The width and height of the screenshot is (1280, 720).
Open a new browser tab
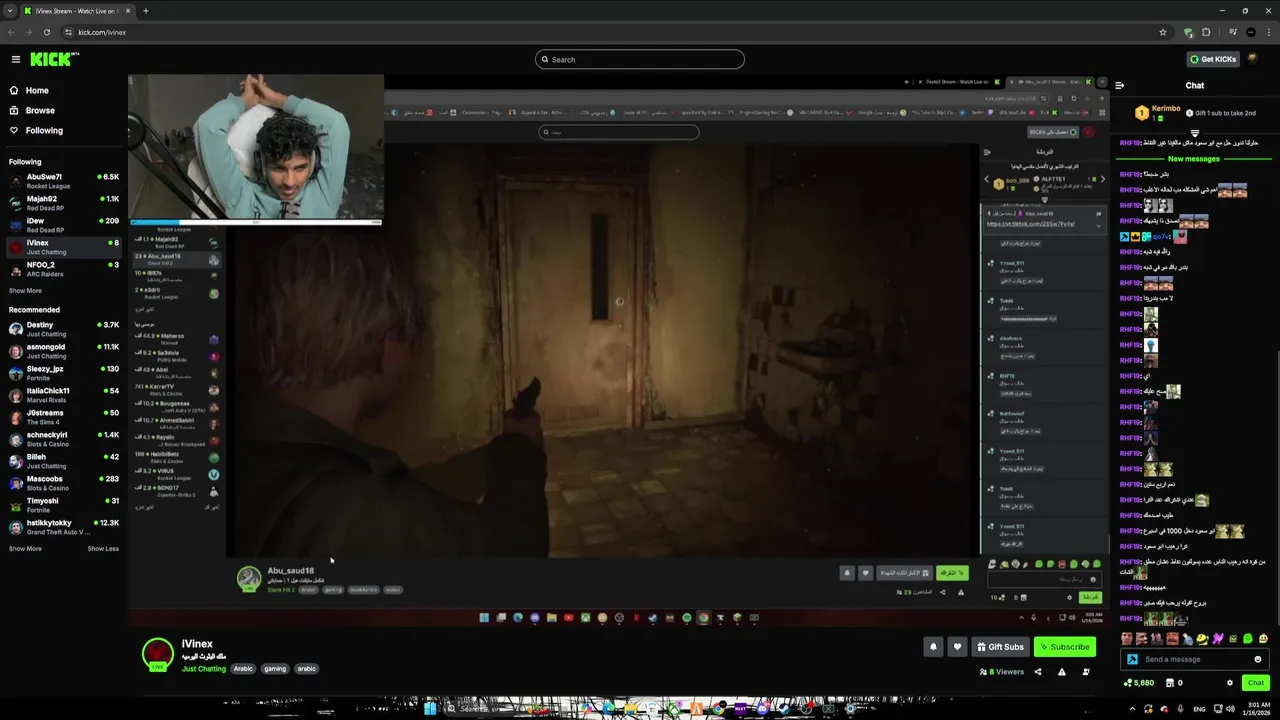pyautogui.click(x=146, y=11)
